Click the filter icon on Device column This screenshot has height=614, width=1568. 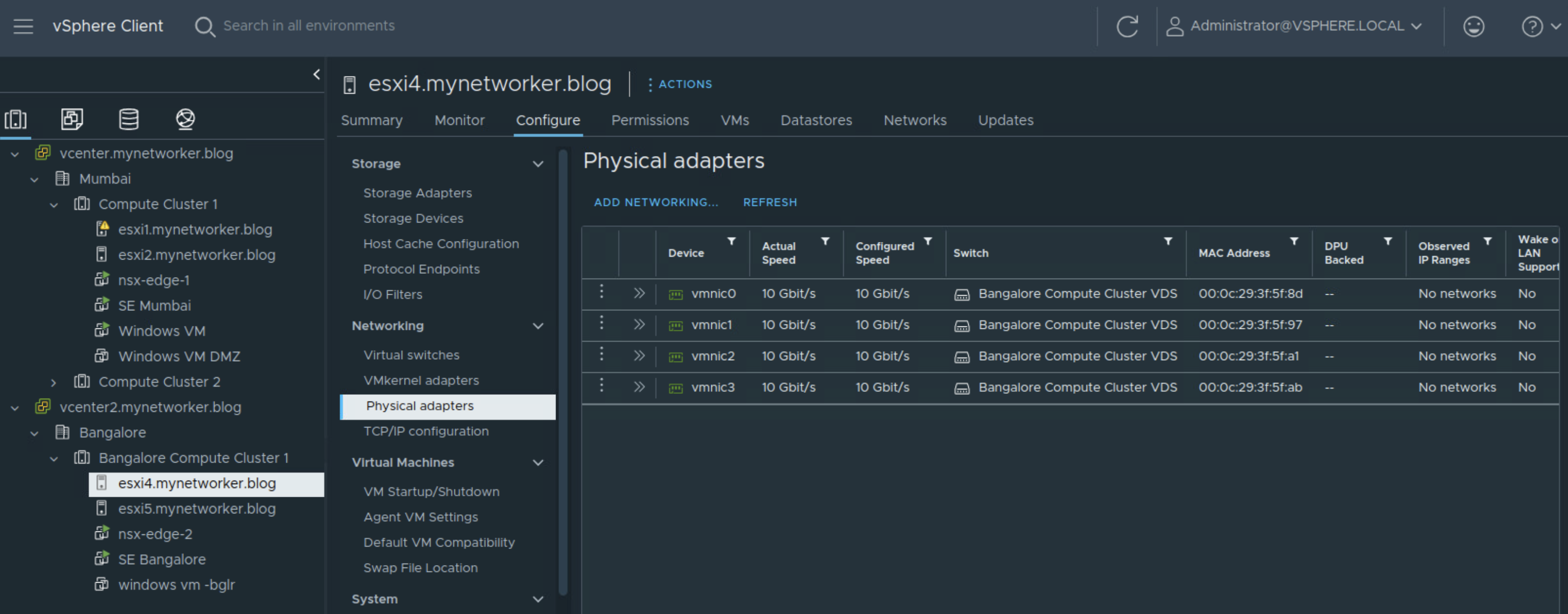[x=732, y=242]
